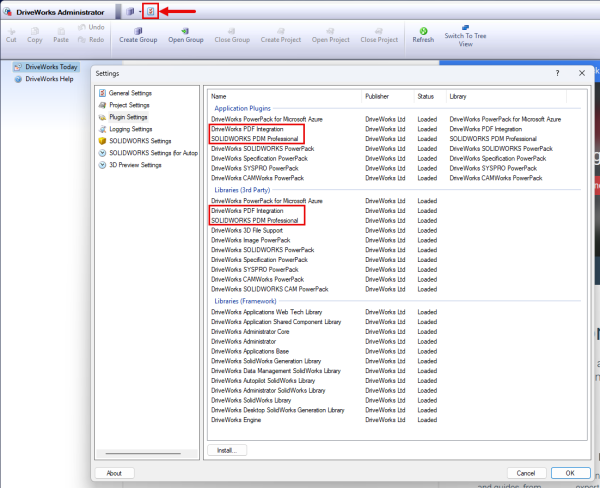Click the Install... button

[226, 450]
